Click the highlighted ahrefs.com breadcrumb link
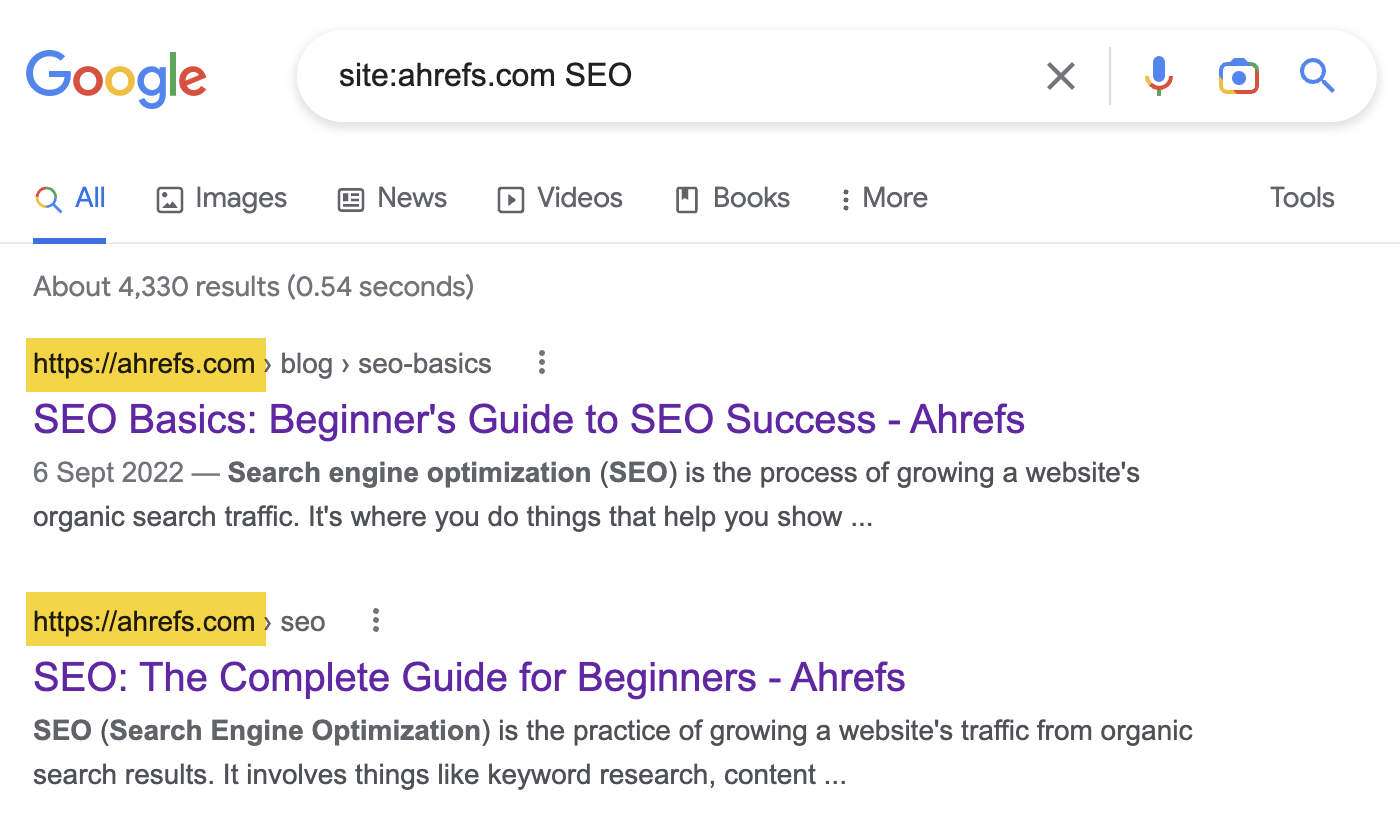This screenshot has width=1400, height=824. (145, 364)
